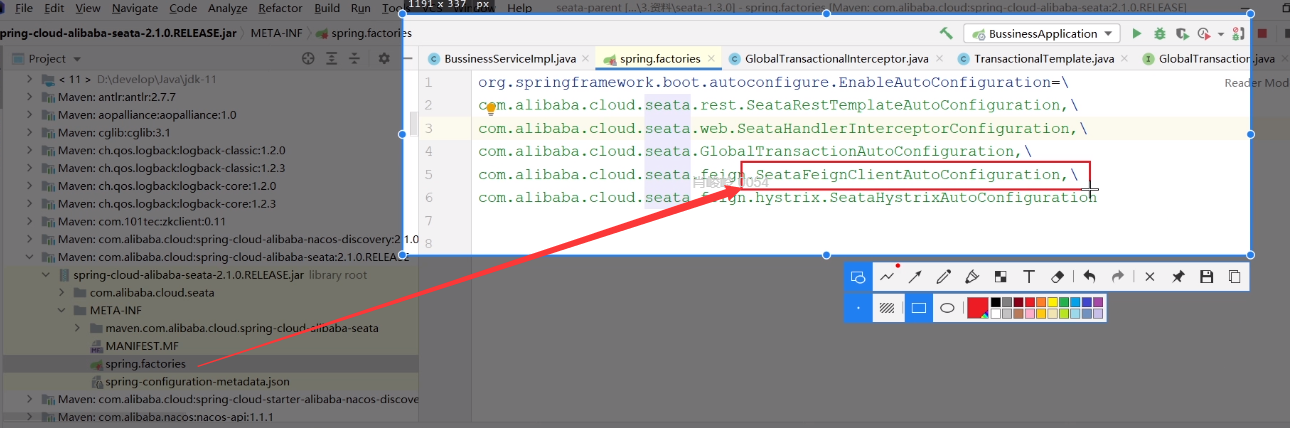This screenshot has height=428, width=1290.
Task: Open the Refactor menu
Action: [280, 8]
